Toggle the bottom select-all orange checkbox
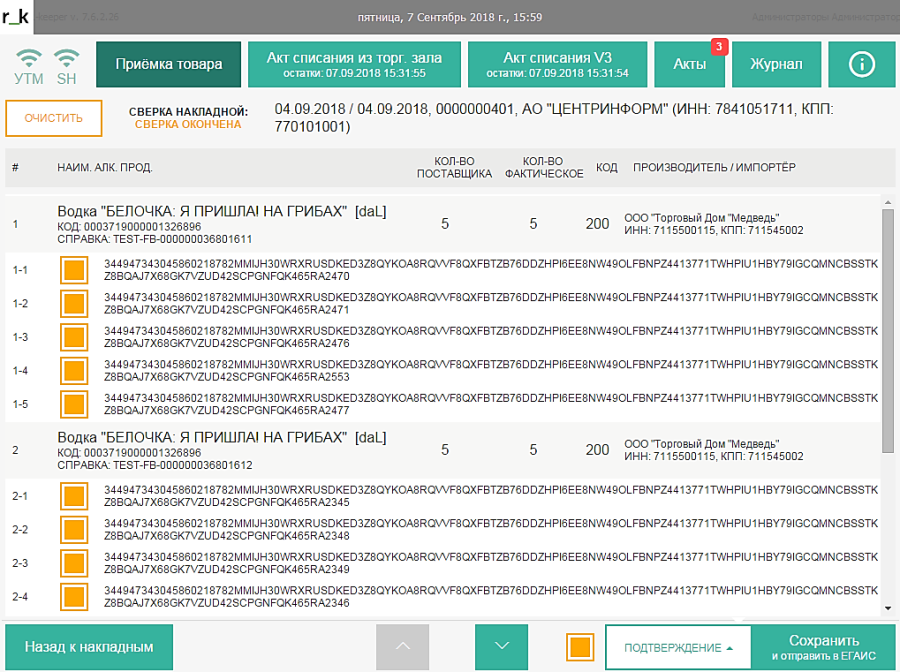 coord(580,647)
